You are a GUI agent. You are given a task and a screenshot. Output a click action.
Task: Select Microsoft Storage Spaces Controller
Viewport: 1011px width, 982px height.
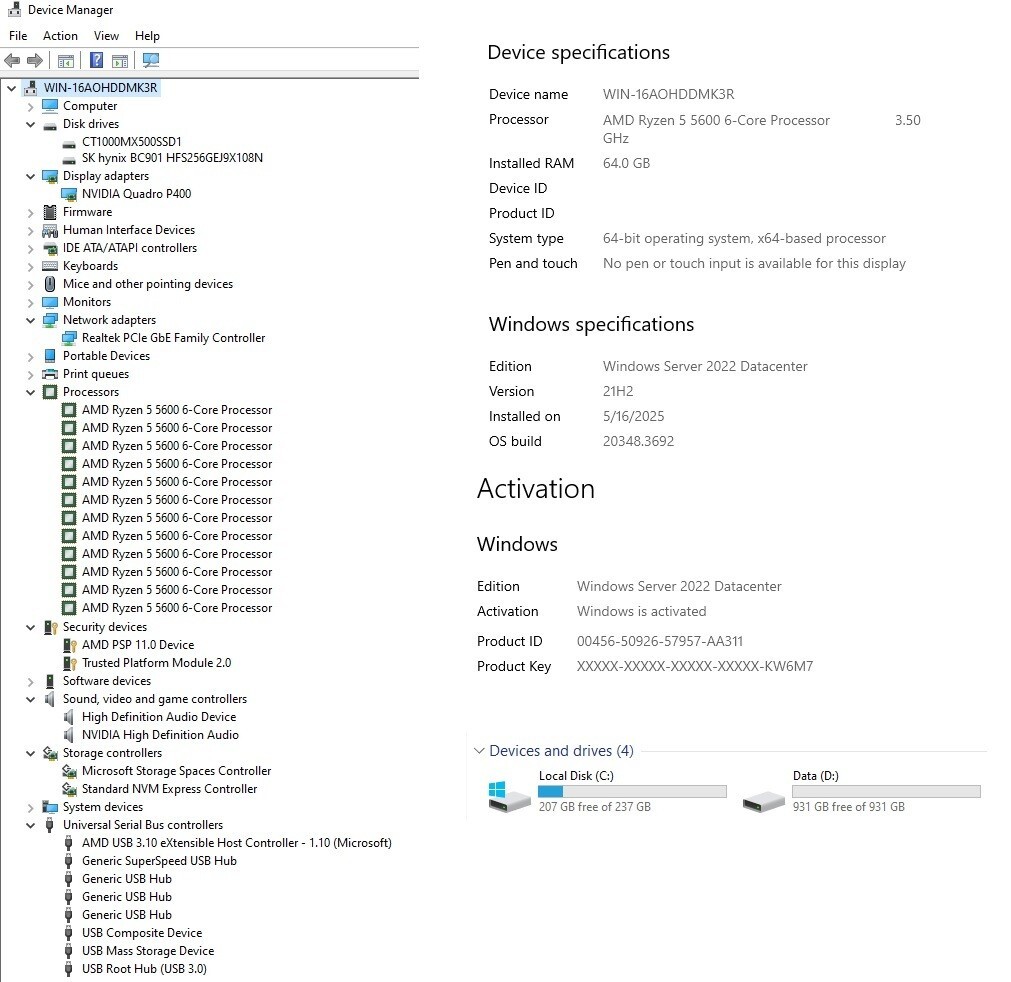177,771
